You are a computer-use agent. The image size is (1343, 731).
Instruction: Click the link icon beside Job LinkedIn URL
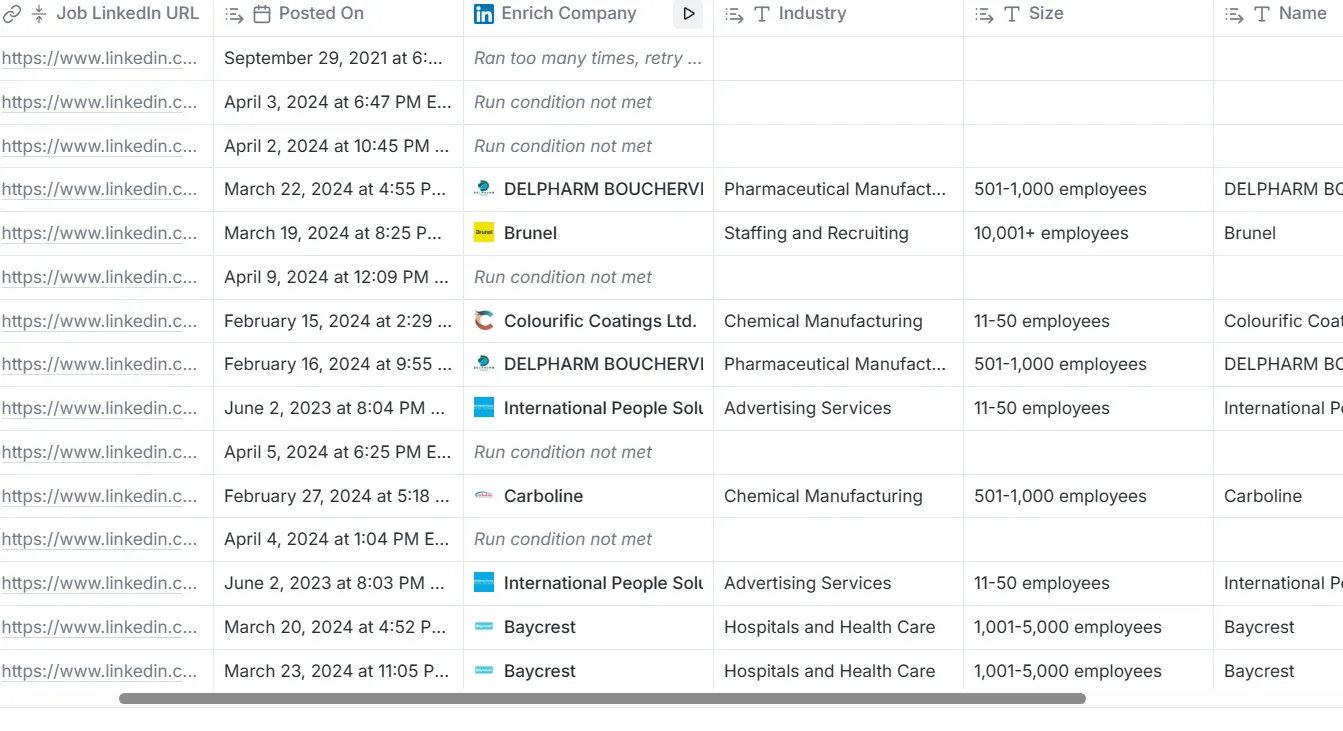[x=12, y=14]
